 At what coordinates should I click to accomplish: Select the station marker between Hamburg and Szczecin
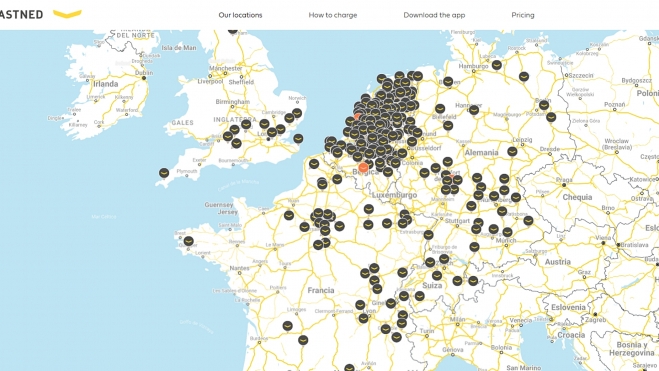click(524, 77)
